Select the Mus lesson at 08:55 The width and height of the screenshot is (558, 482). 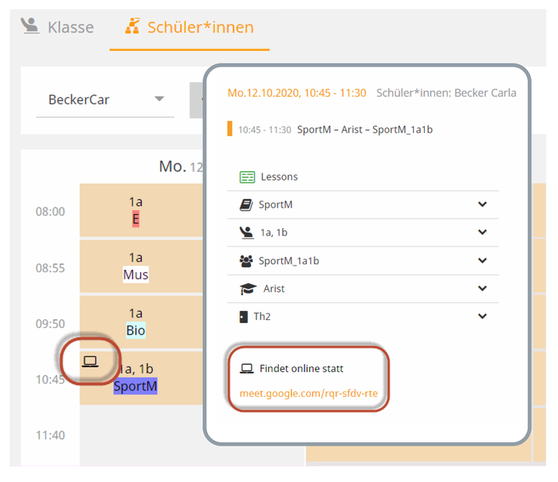136,274
